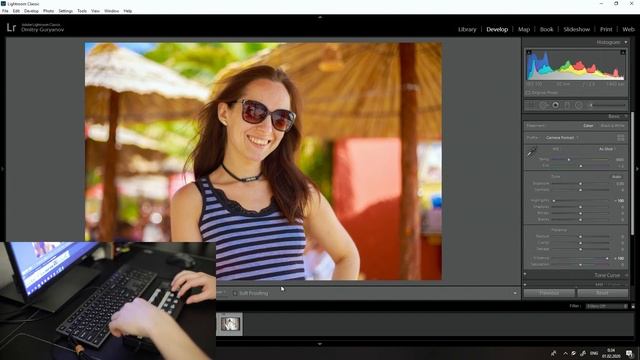
Task: Toggle the filter lock switch in filmstrip
Action: [633, 306]
